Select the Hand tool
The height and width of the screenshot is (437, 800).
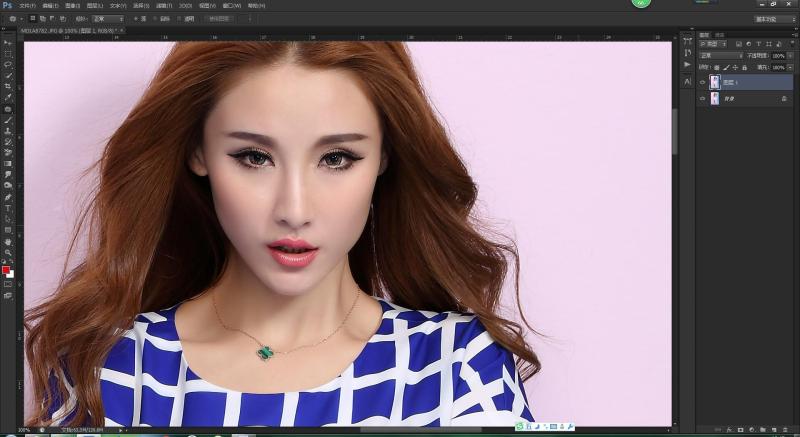8,242
